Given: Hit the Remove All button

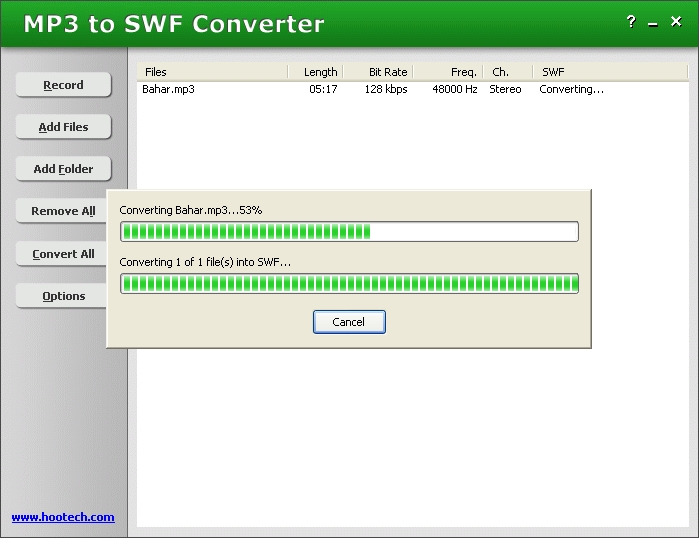Looking at the screenshot, I should coord(63,211).
